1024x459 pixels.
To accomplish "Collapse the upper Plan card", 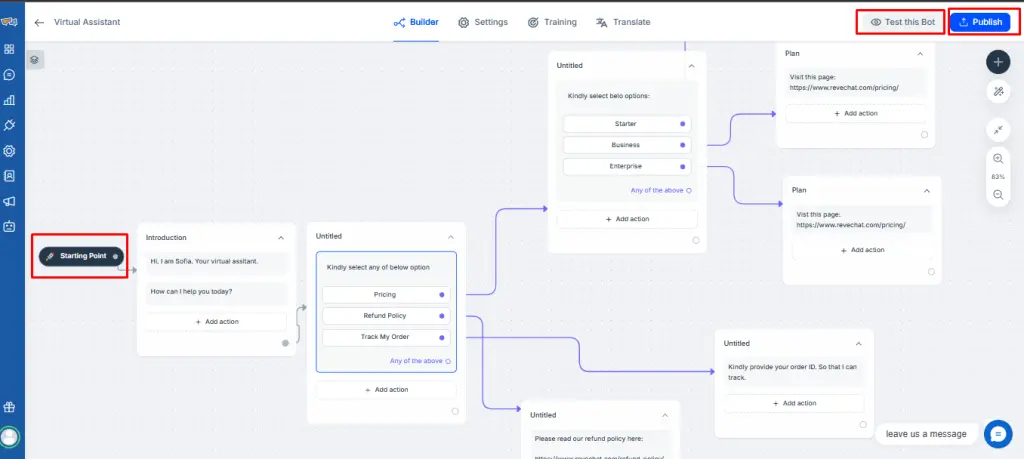I will click(x=920, y=54).
